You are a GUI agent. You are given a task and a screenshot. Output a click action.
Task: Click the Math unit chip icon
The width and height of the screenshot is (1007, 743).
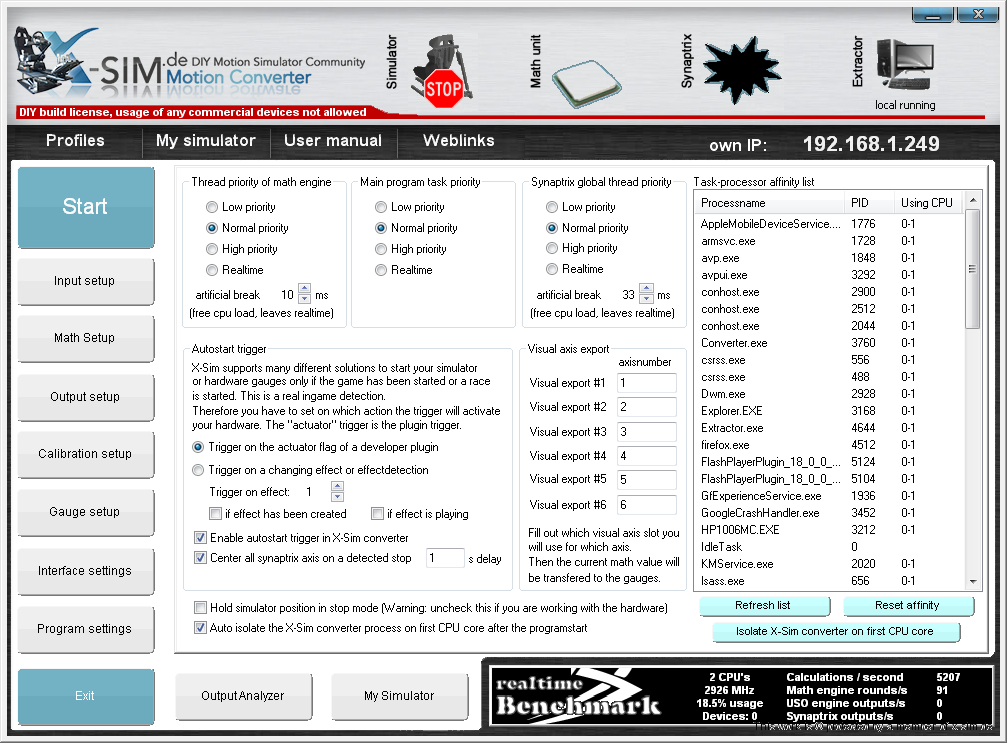click(588, 78)
